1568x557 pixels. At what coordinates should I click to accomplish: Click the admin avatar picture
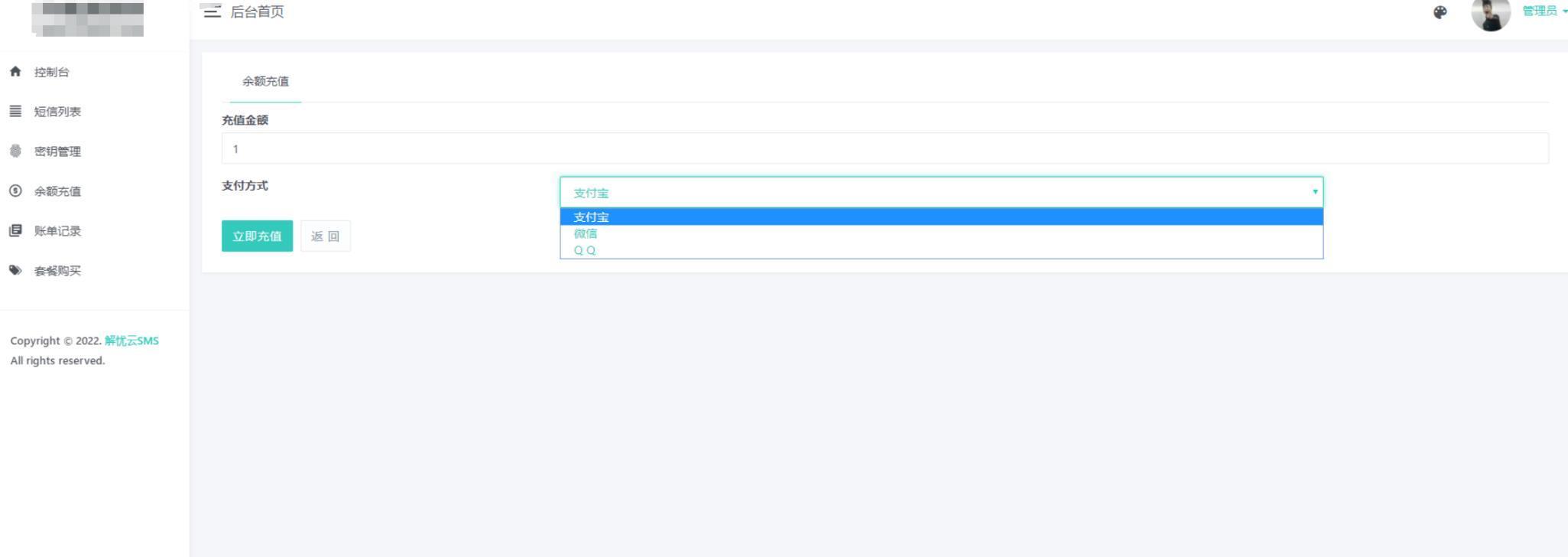click(1491, 13)
